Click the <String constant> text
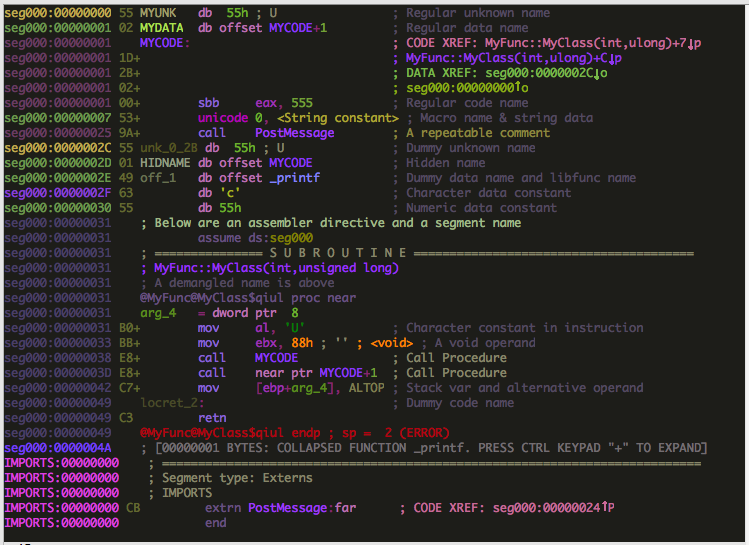The image size is (749, 545). tap(338, 118)
